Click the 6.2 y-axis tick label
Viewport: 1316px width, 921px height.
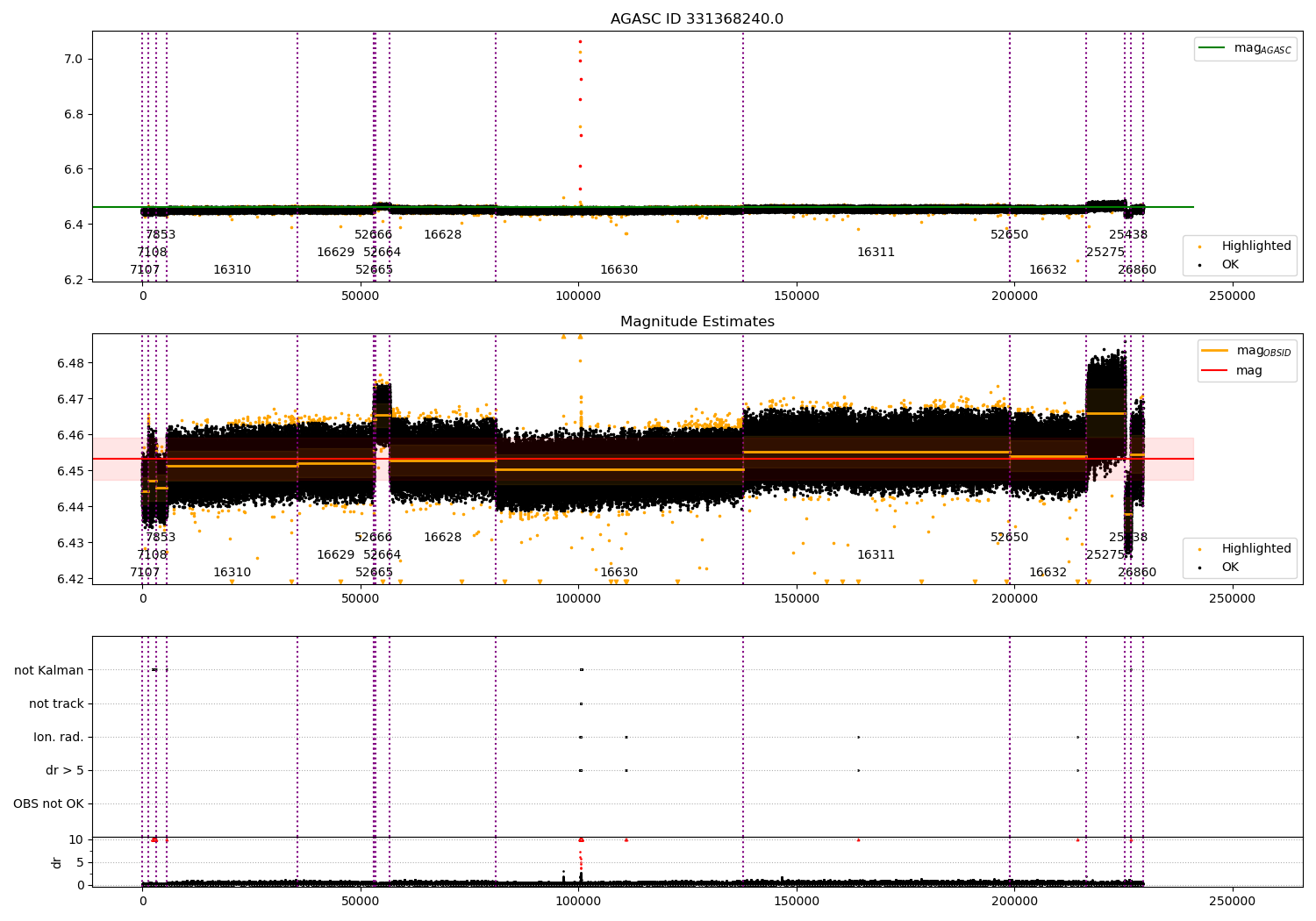tap(75, 281)
